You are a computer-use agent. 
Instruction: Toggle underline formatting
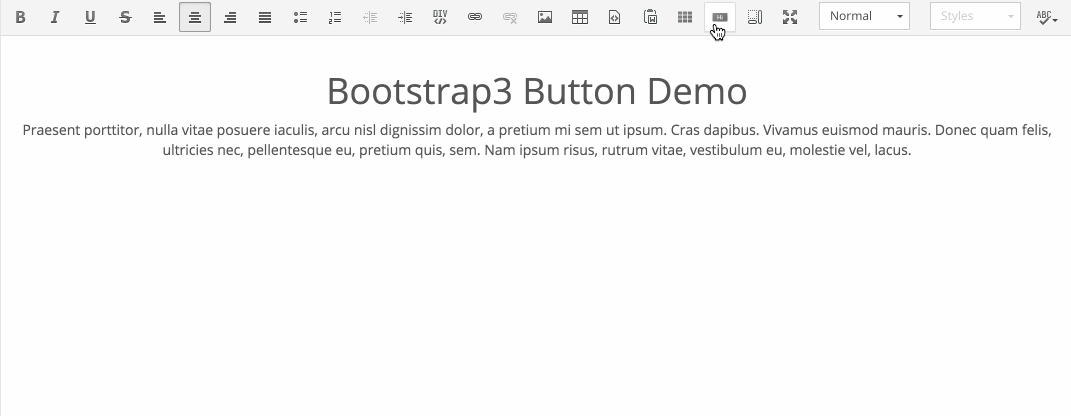pos(90,17)
